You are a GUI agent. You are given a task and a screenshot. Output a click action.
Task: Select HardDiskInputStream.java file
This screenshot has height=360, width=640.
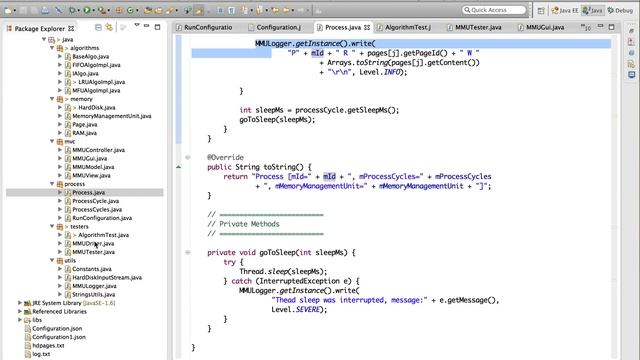click(x=107, y=278)
